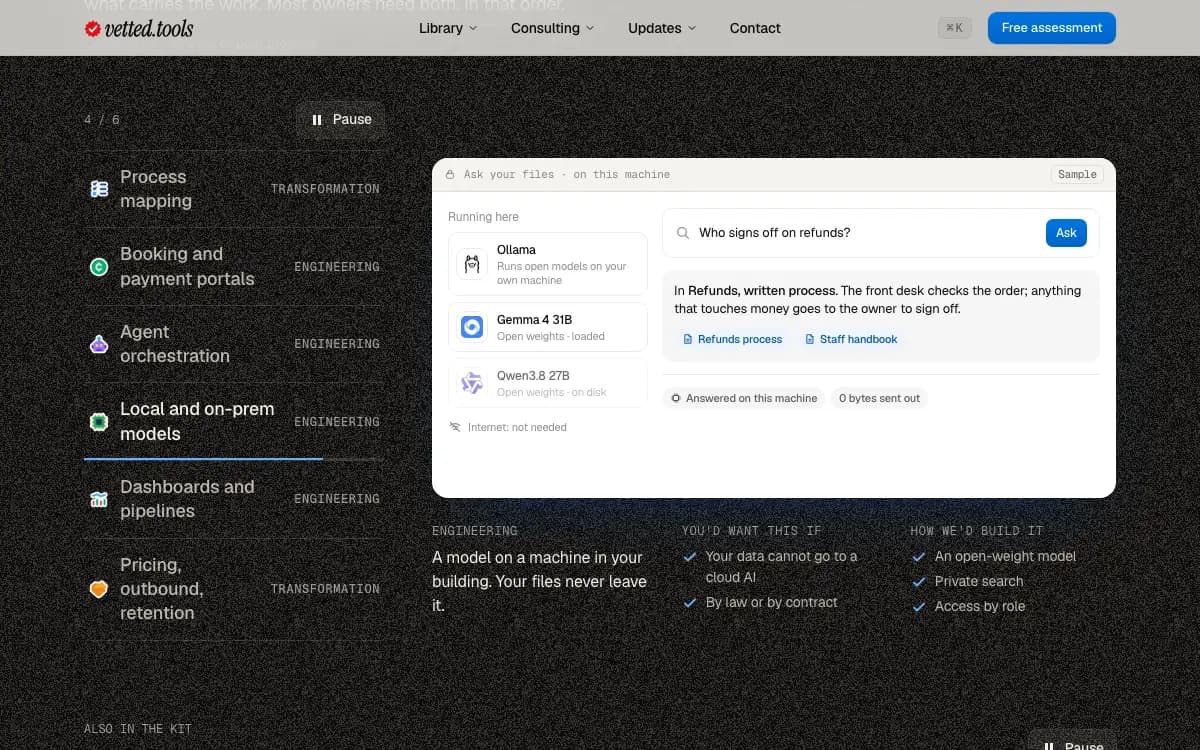Screen dimensions: 1200x750
Task: Click checkmark beside Private search
Action: 919,582
